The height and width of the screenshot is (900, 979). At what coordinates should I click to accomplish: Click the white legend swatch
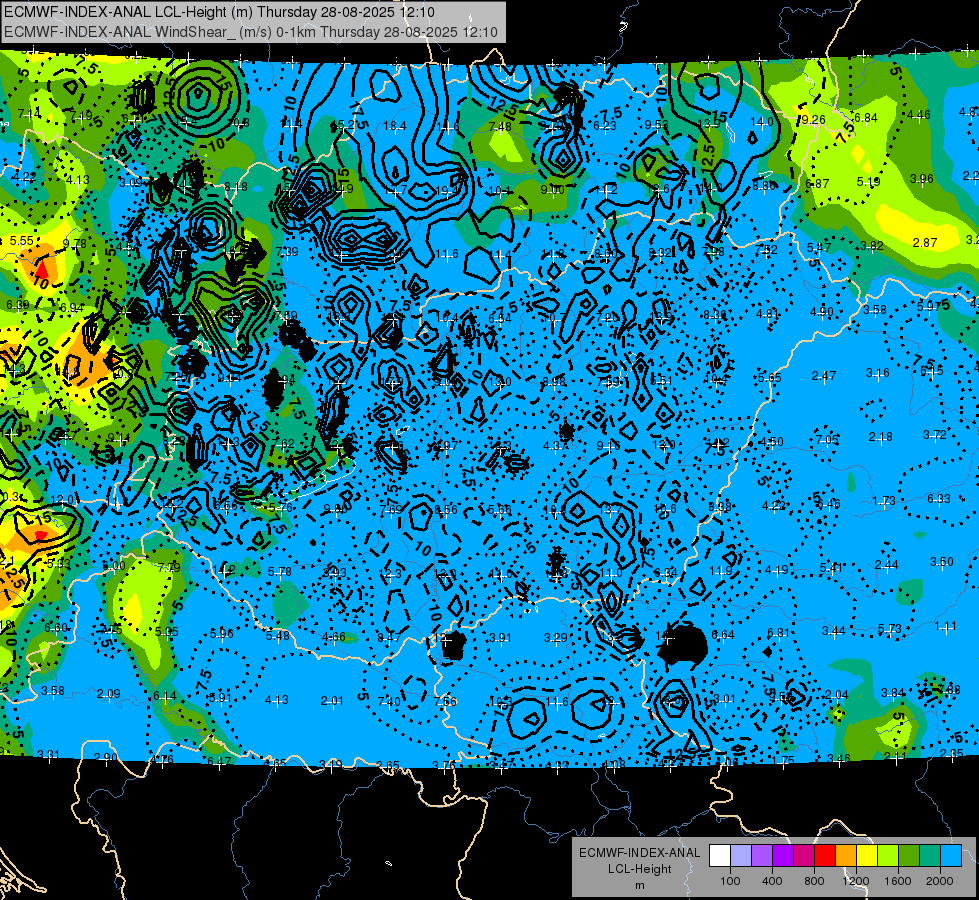720,856
